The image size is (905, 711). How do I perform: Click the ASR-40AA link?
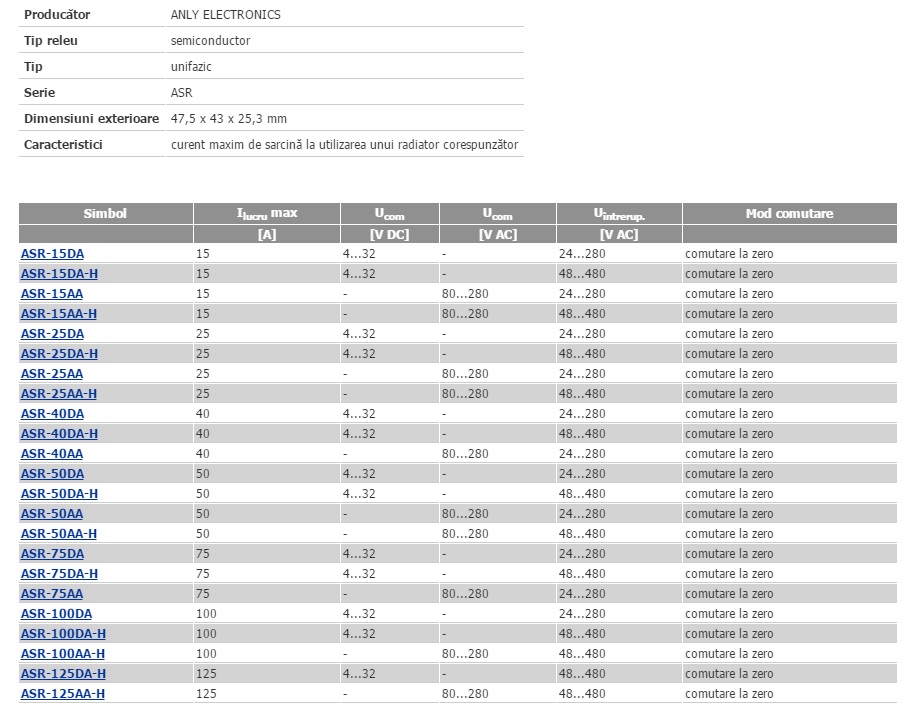52,454
